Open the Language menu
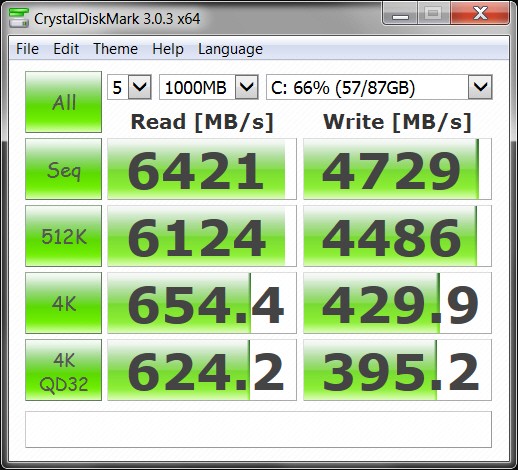518x470 pixels. click(230, 49)
